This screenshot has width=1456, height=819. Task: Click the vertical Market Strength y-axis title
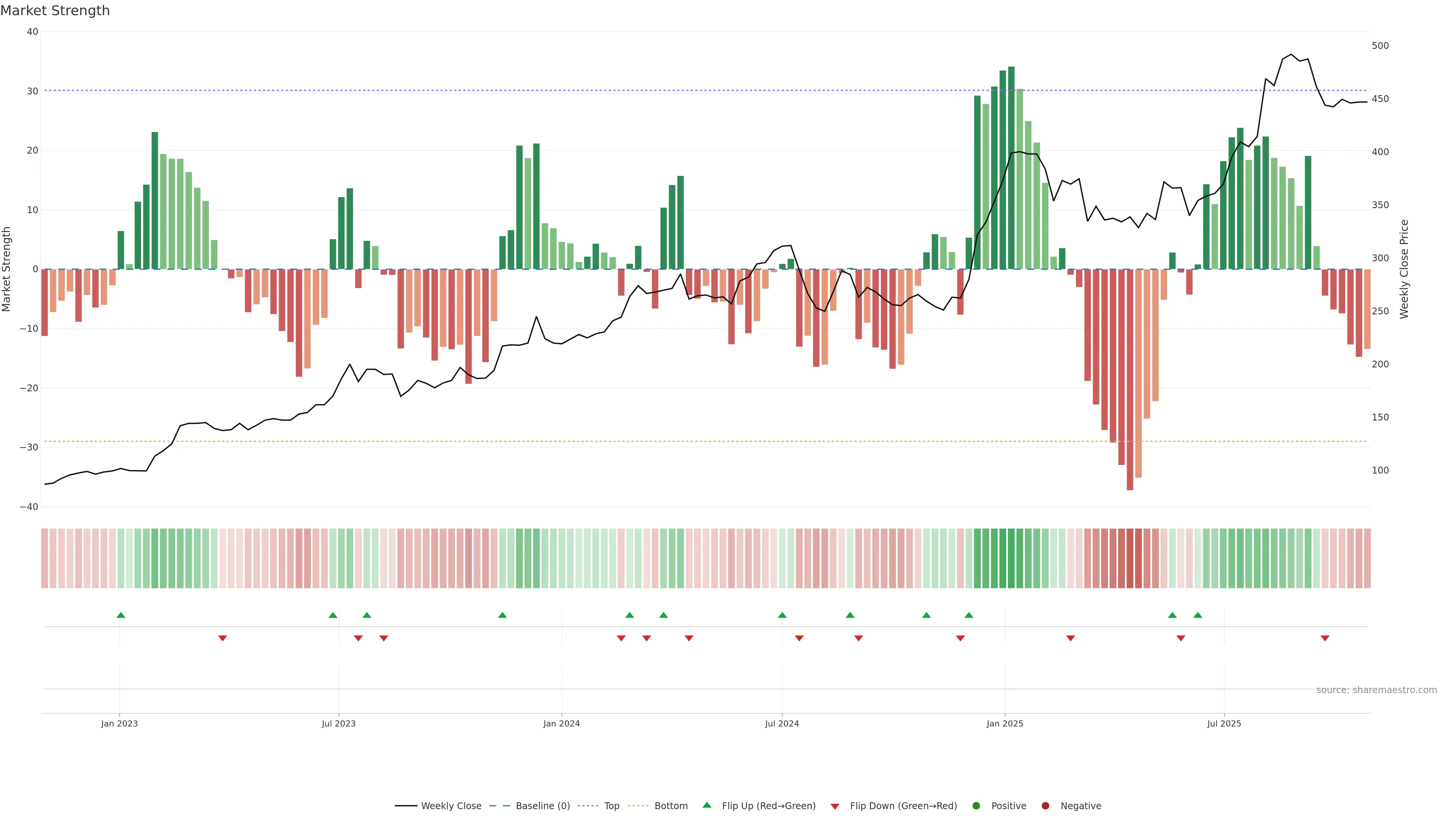(x=6, y=269)
